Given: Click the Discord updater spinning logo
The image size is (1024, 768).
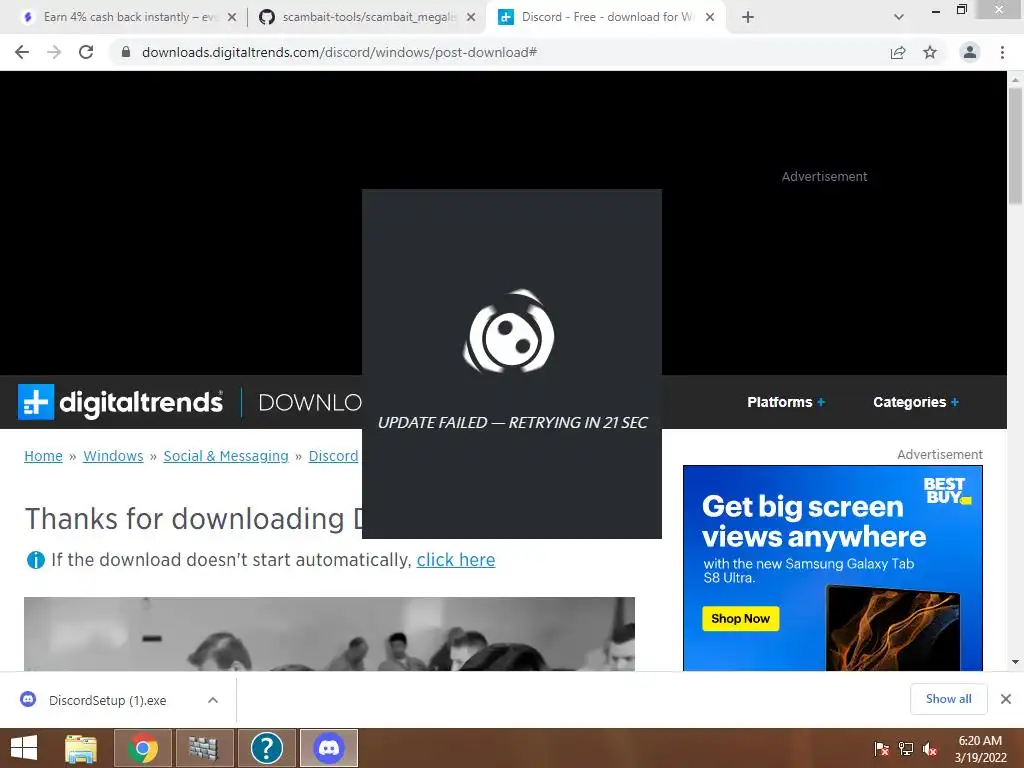Looking at the screenshot, I should click(x=509, y=332).
